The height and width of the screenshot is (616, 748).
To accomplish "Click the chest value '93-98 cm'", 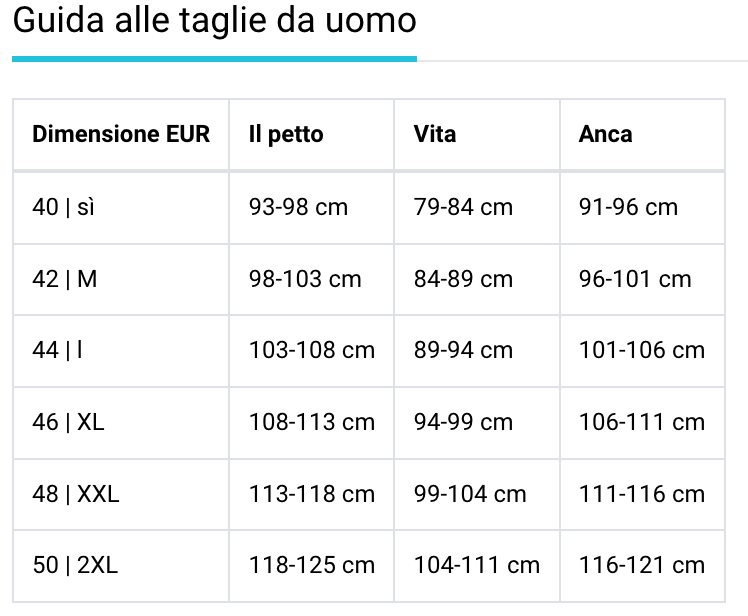I will click(x=298, y=207).
